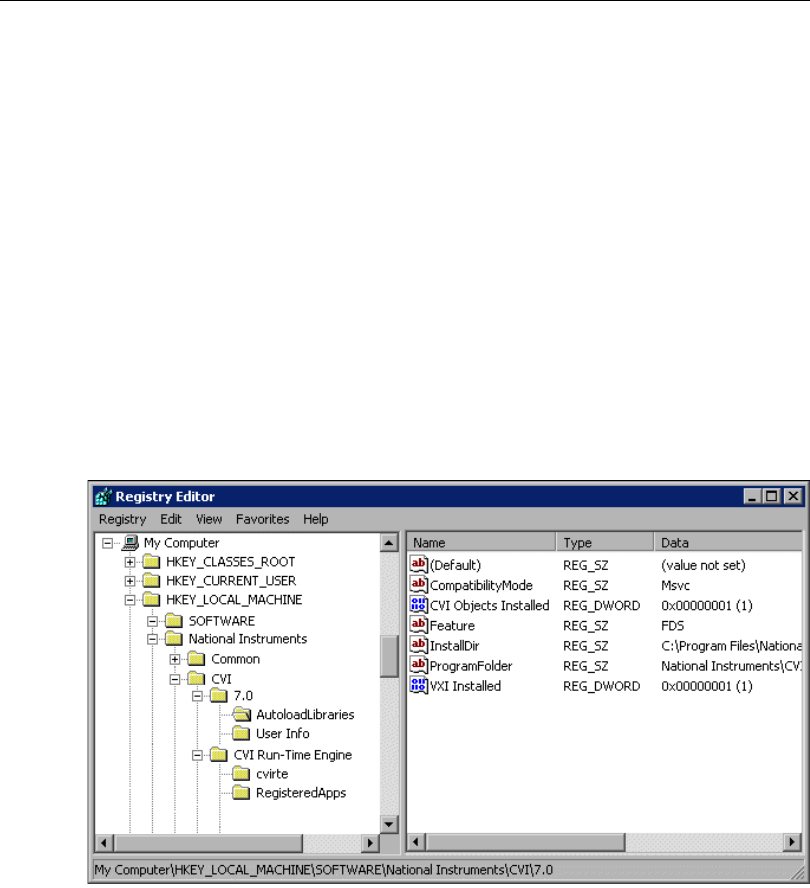Click the values pane horizontal scroll thumb
810x888 pixels.
click(526, 842)
